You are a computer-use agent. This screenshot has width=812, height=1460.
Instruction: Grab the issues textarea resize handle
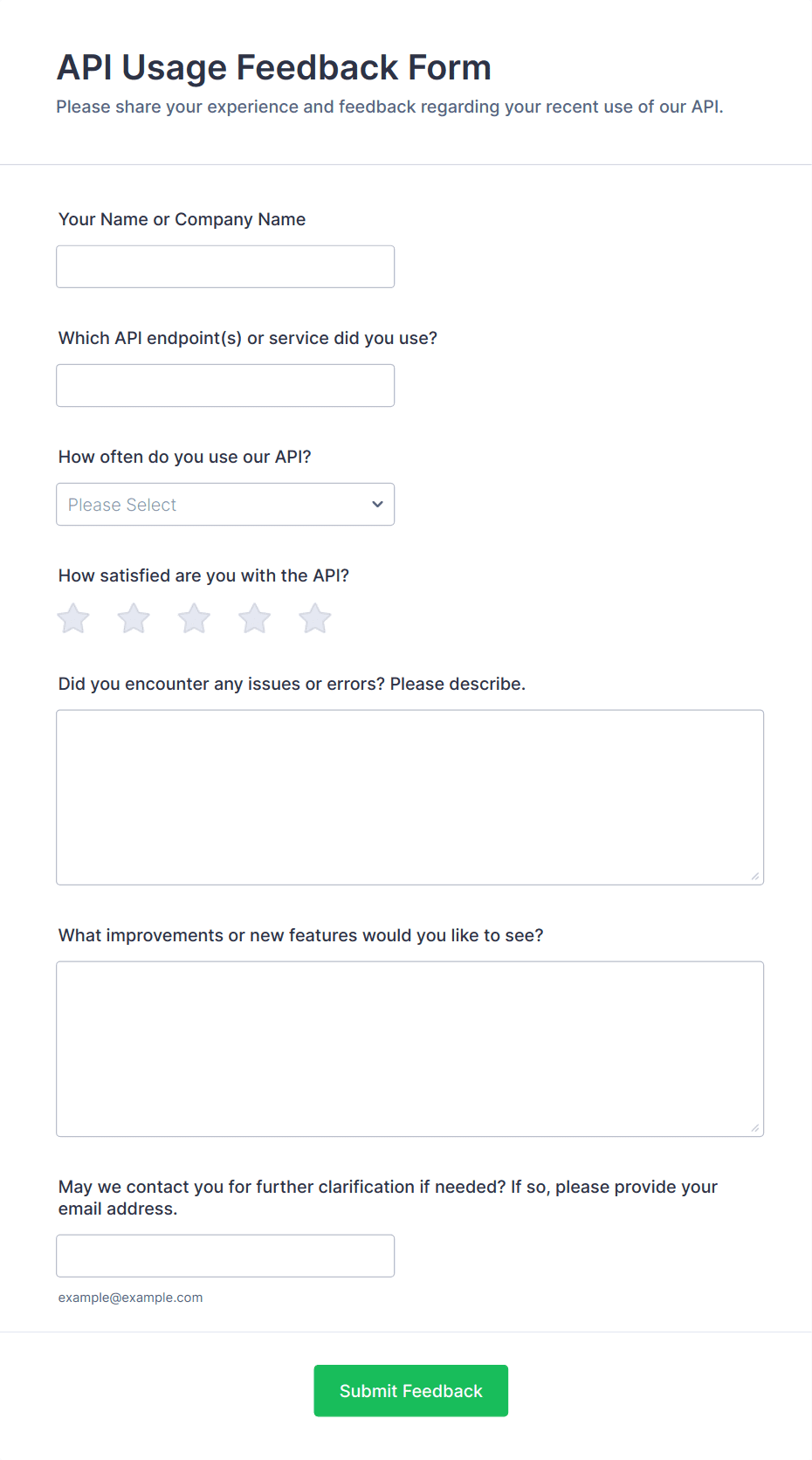755,877
